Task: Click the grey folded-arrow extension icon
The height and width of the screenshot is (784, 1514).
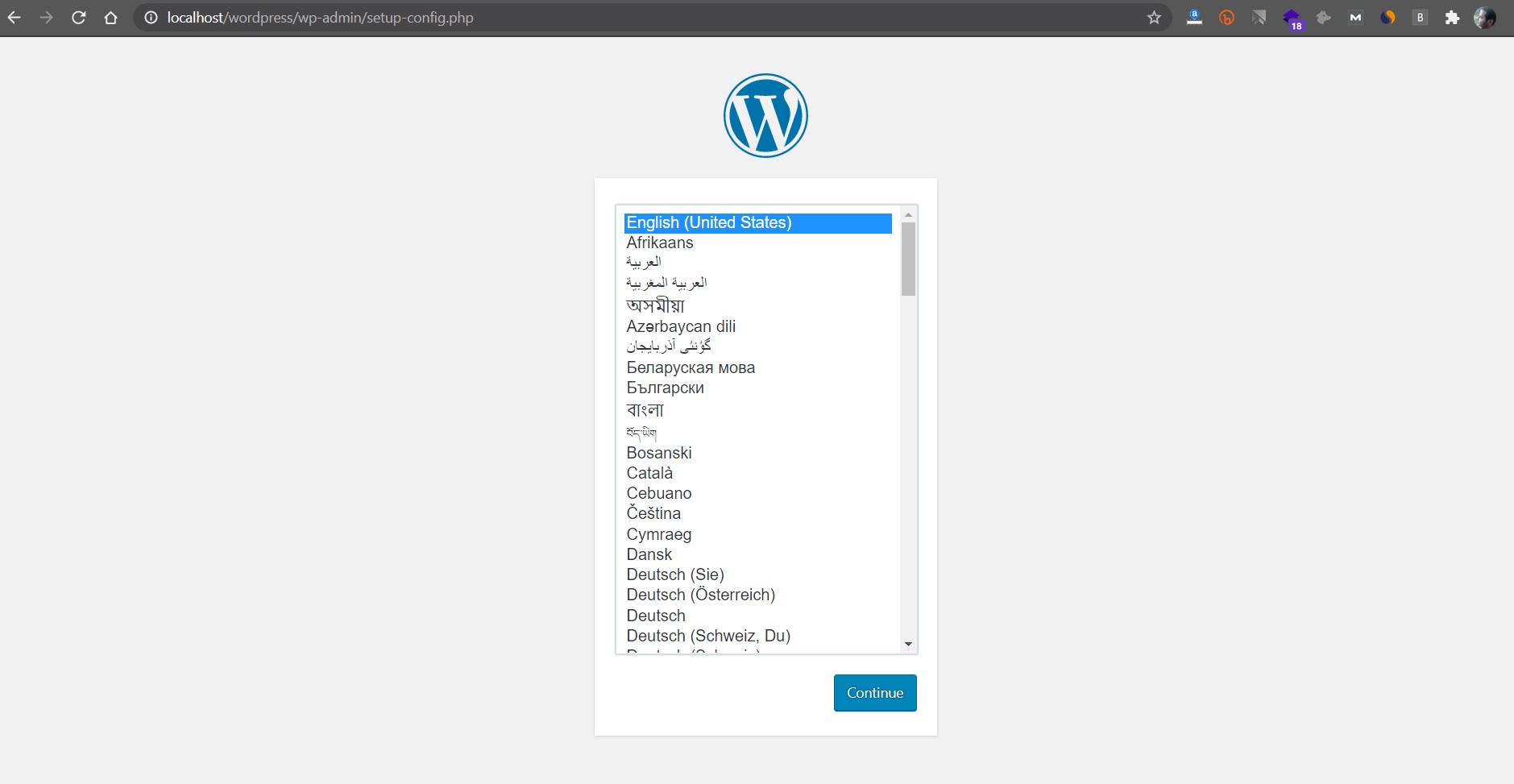Action: (x=1259, y=18)
